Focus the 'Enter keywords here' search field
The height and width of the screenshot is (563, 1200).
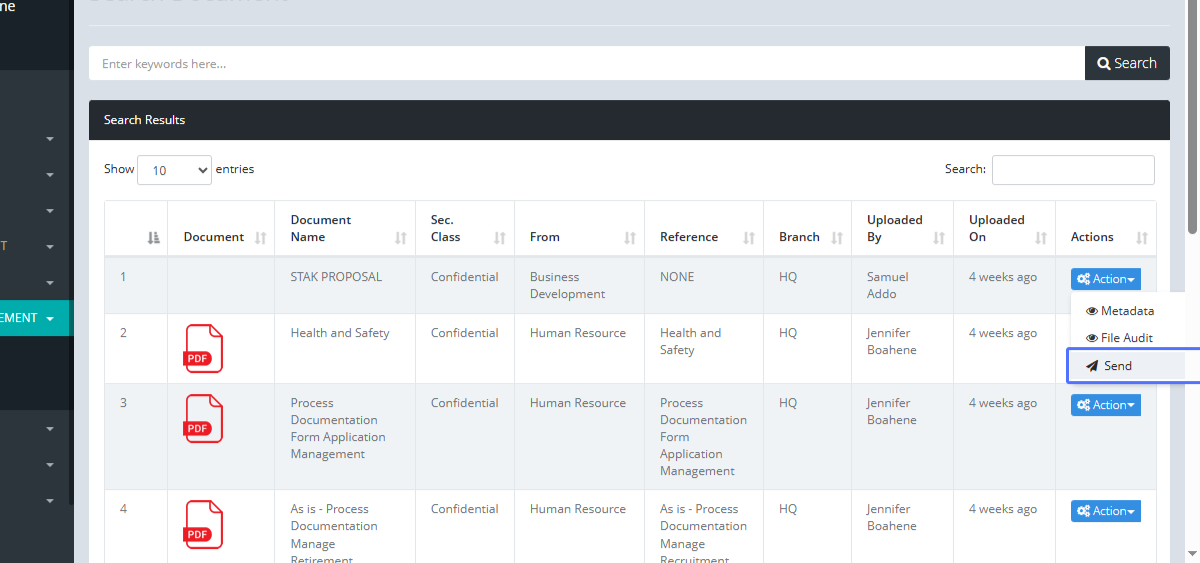(586, 63)
